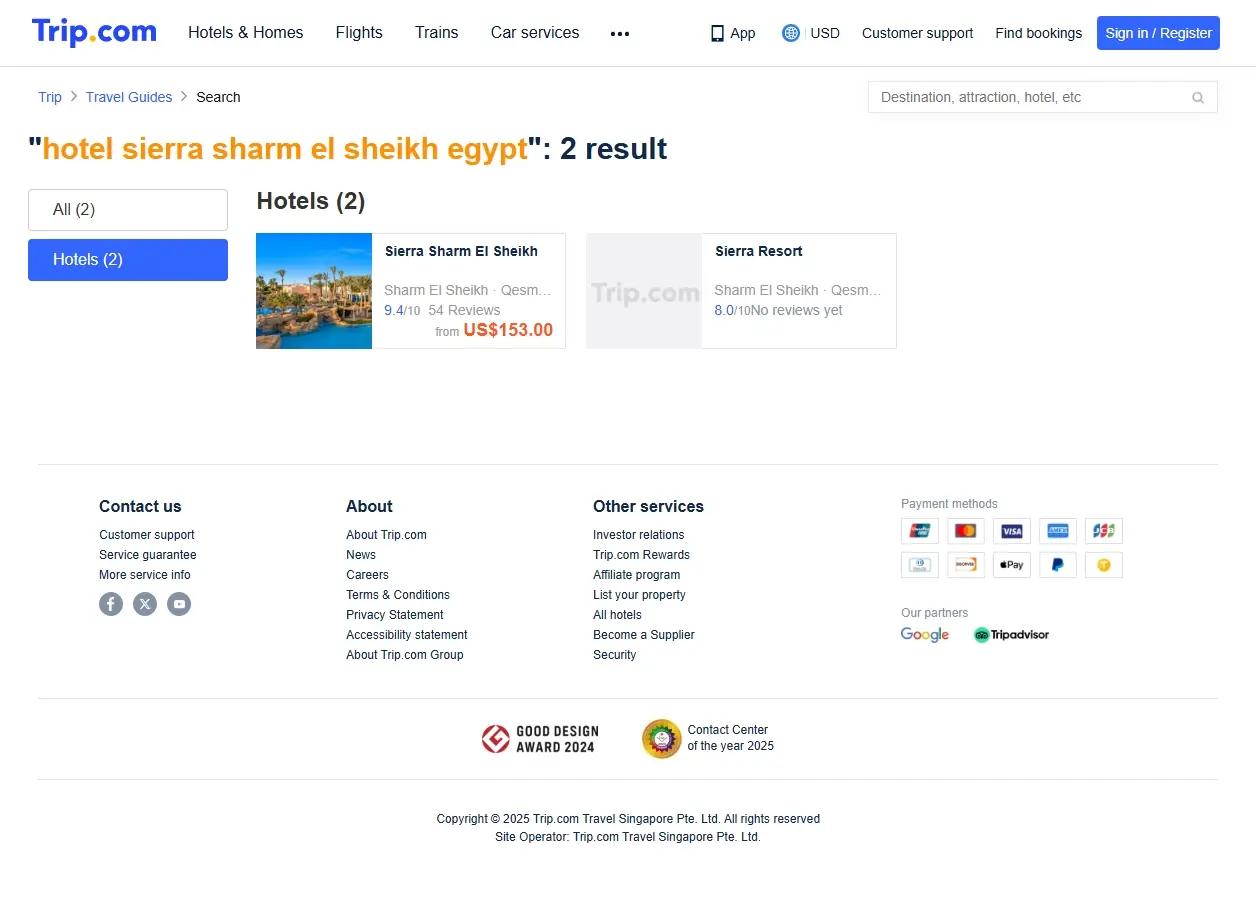The height and width of the screenshot is (921, 1256).
Task: Open Trip.com YouTube icon
Action: pyautogui.click(x=179, y=604)
